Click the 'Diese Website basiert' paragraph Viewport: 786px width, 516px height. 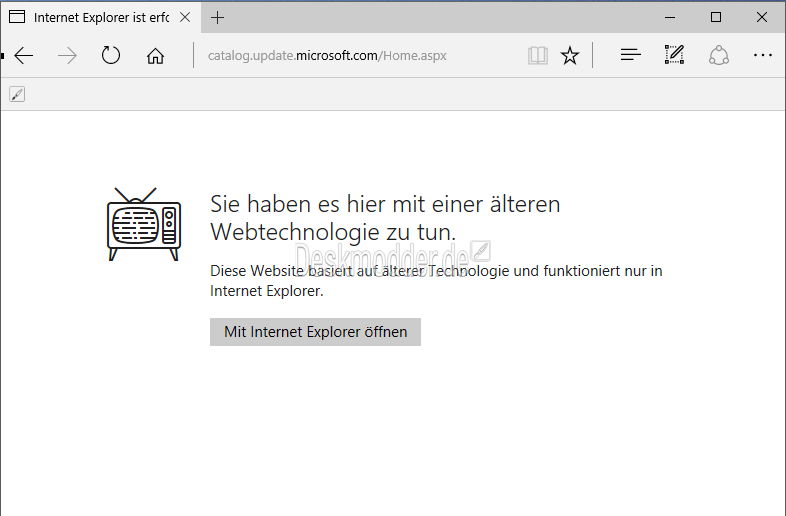(436, 281)
